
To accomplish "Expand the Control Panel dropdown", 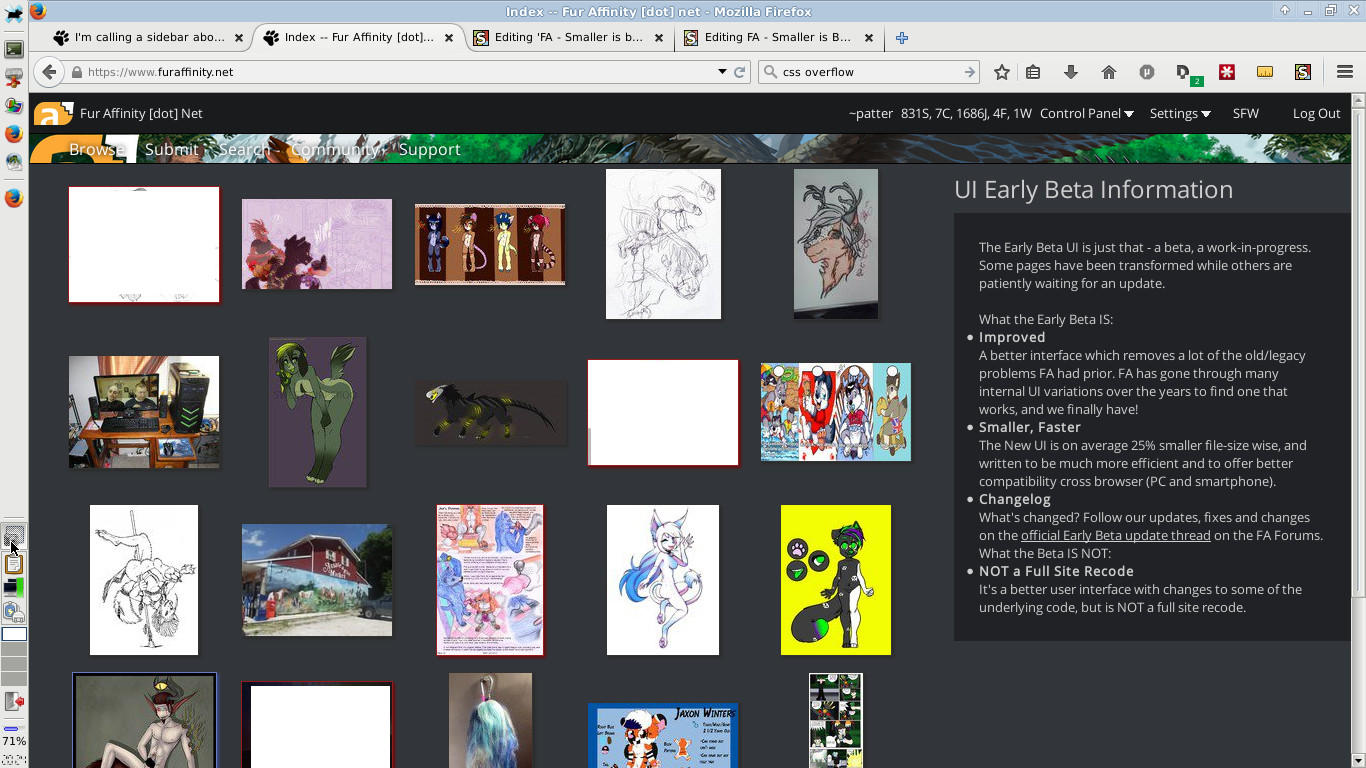I will click(x=1086, y=114).
